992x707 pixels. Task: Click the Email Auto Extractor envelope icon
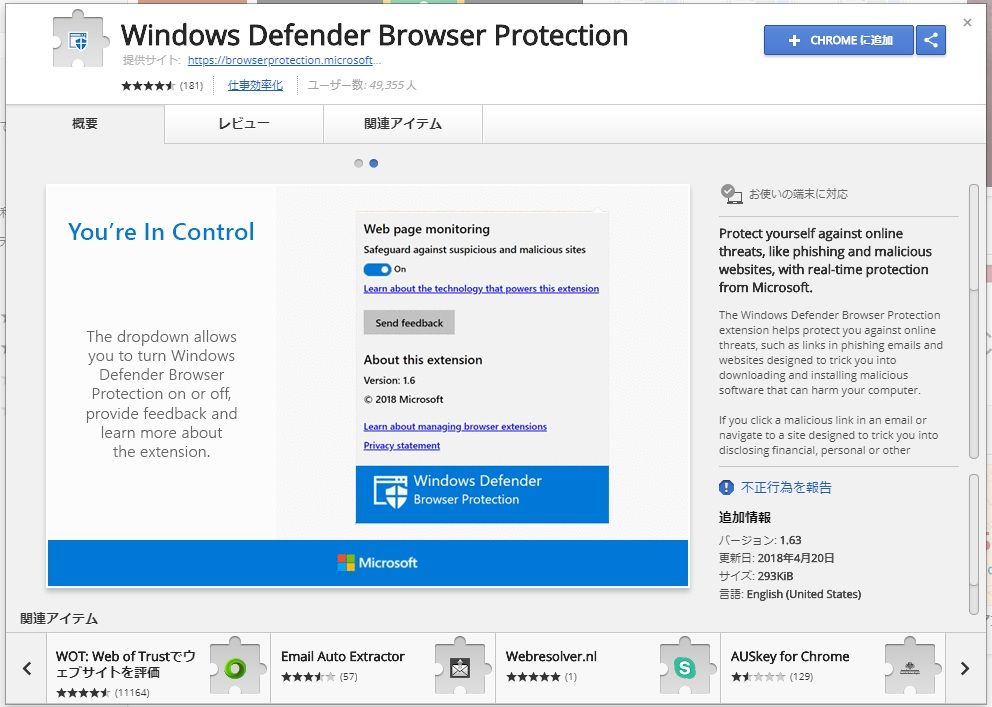tap(460, 668)
